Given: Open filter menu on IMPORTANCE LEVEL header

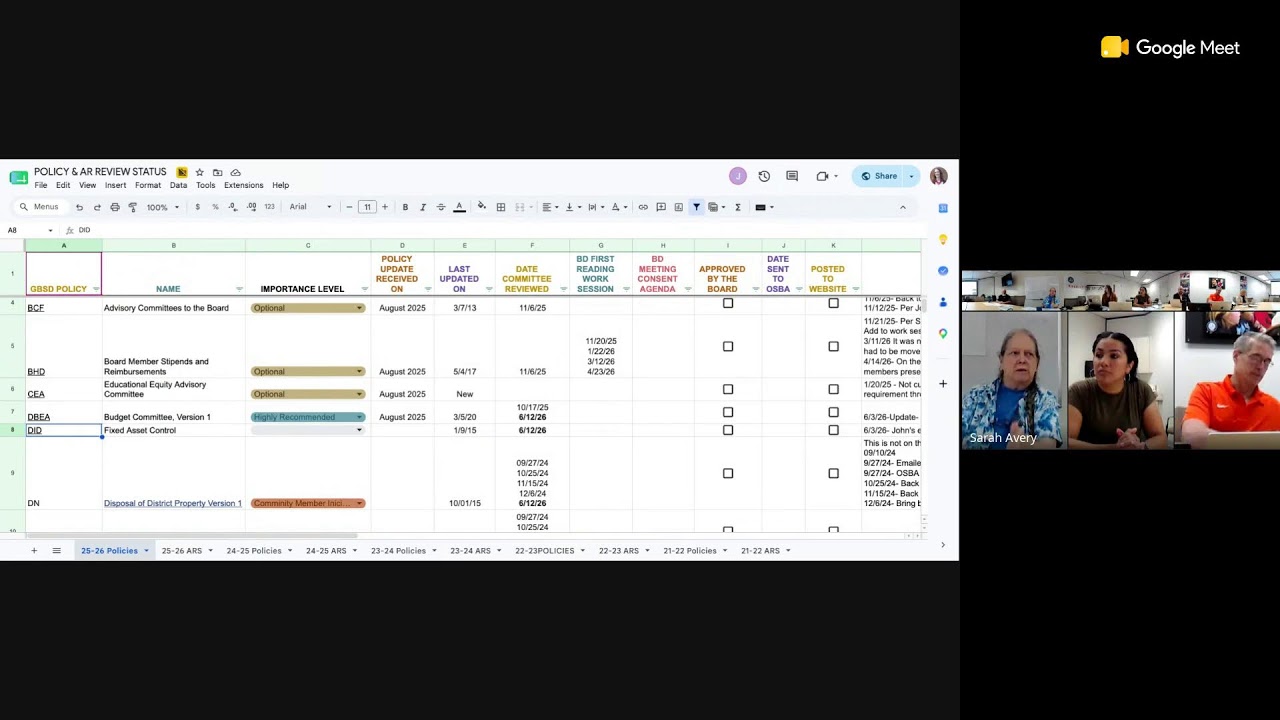Looking at the screenshot, I should click(x=364, y=289).
